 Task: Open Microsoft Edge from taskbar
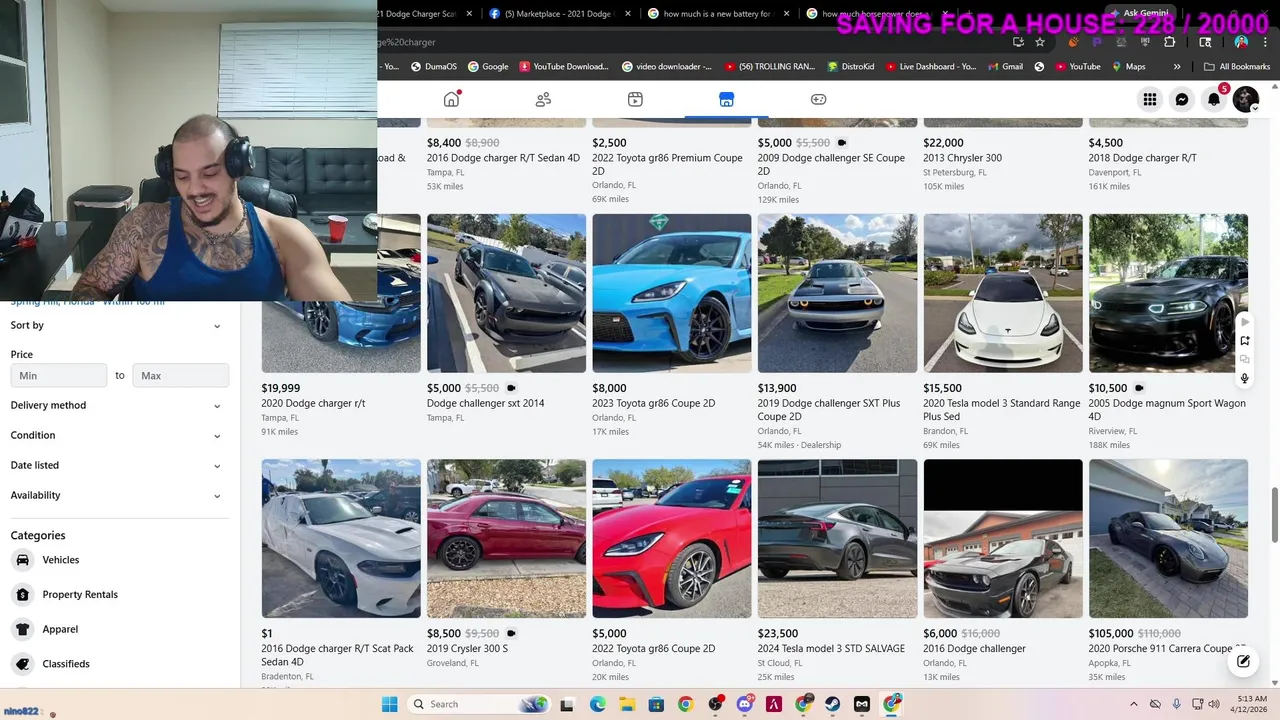tap(597, 704)
